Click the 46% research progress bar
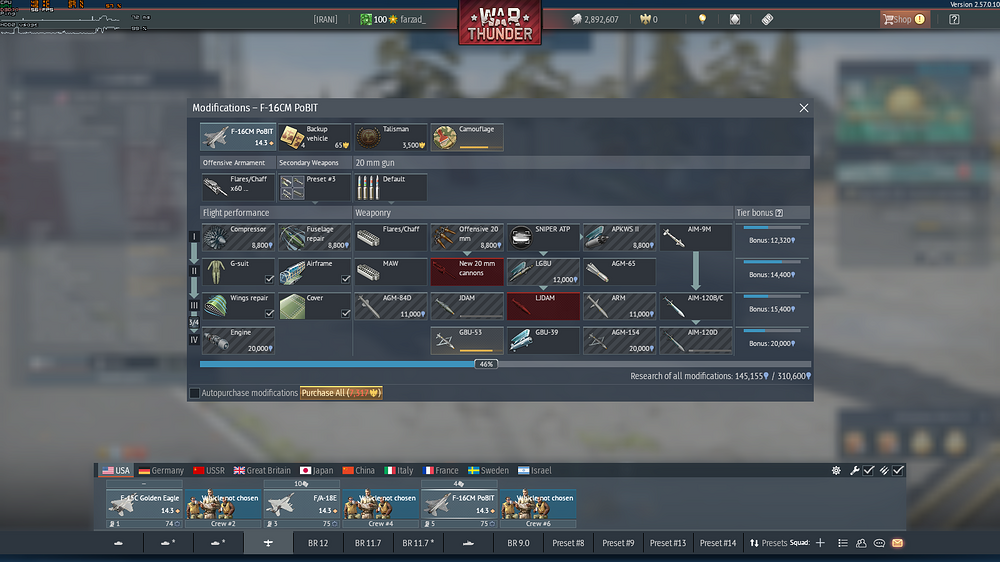This screenshot has height=562, width=1000. (x=505, y=364)
